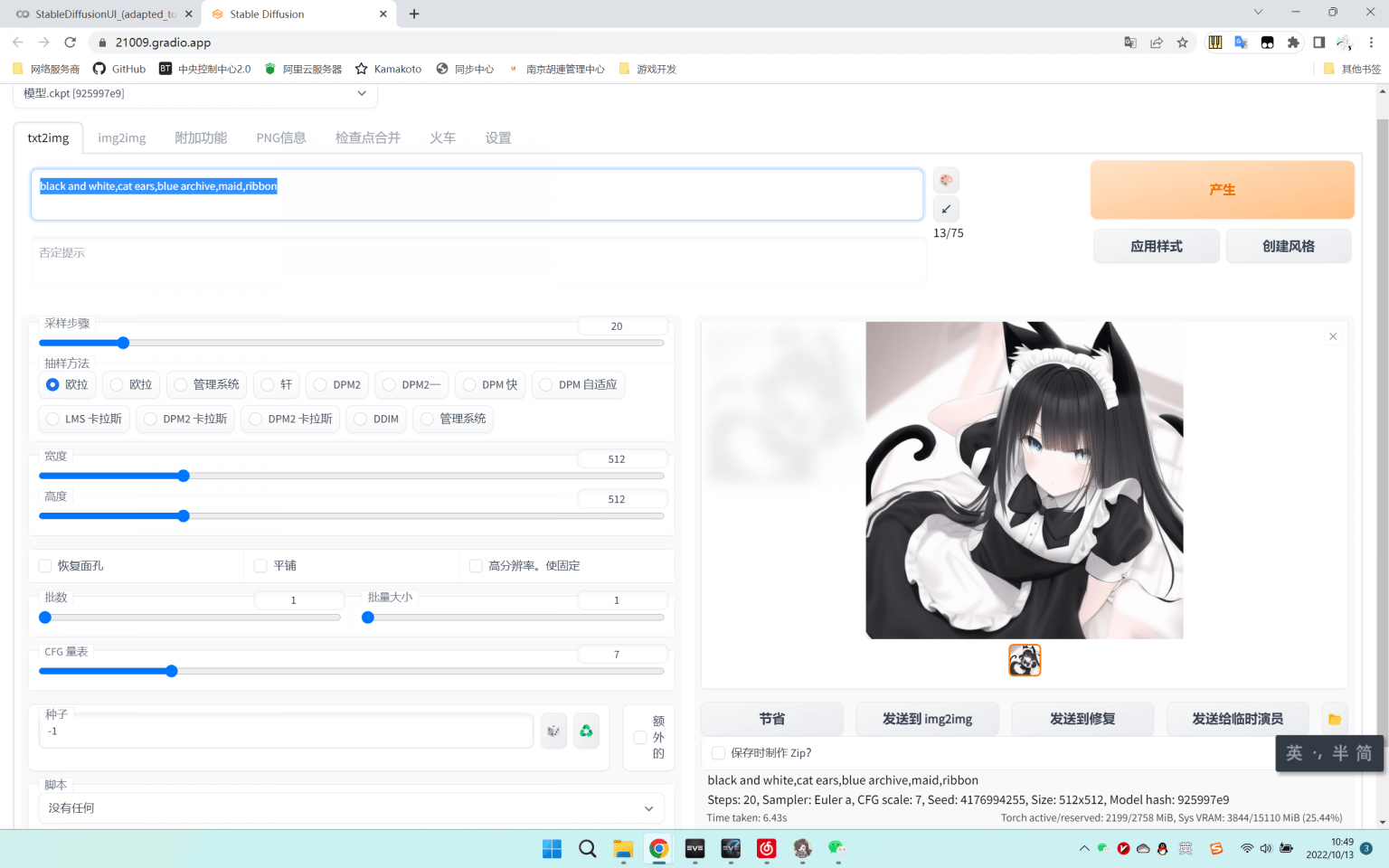Click the recycle icon to reuse last seed

coord(586,731)
